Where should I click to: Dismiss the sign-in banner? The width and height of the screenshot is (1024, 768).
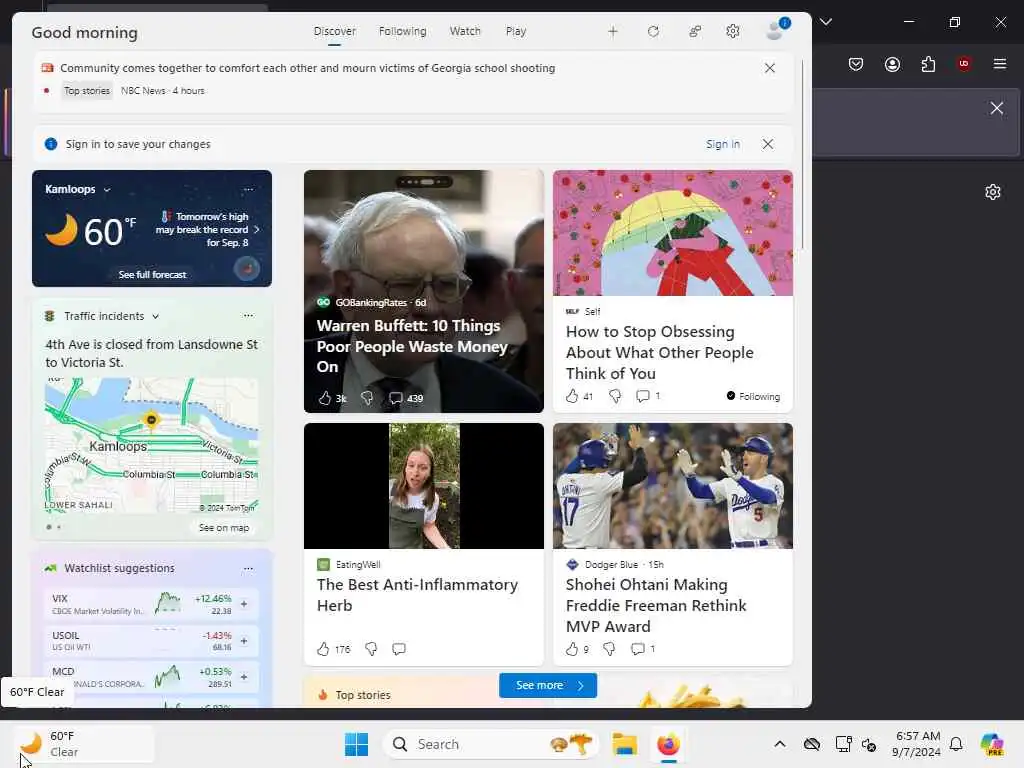click(768, 144)
